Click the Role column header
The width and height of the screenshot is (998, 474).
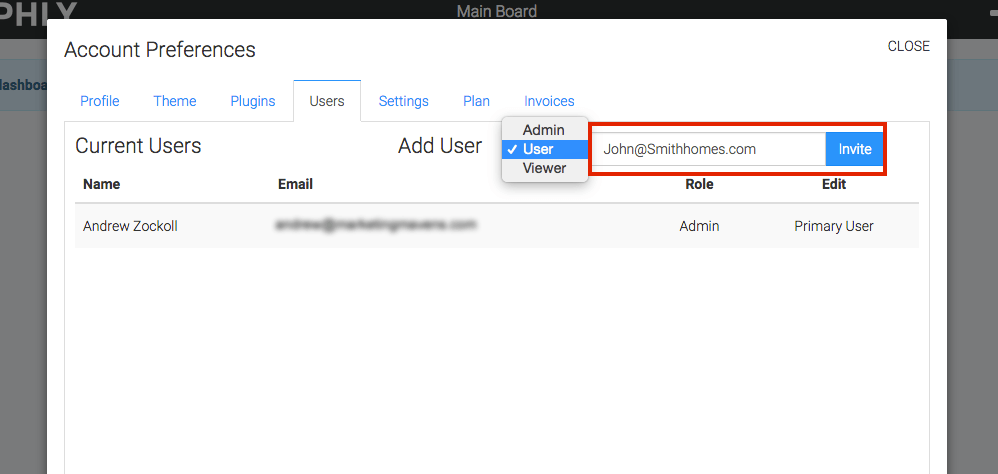coord(699,185)
